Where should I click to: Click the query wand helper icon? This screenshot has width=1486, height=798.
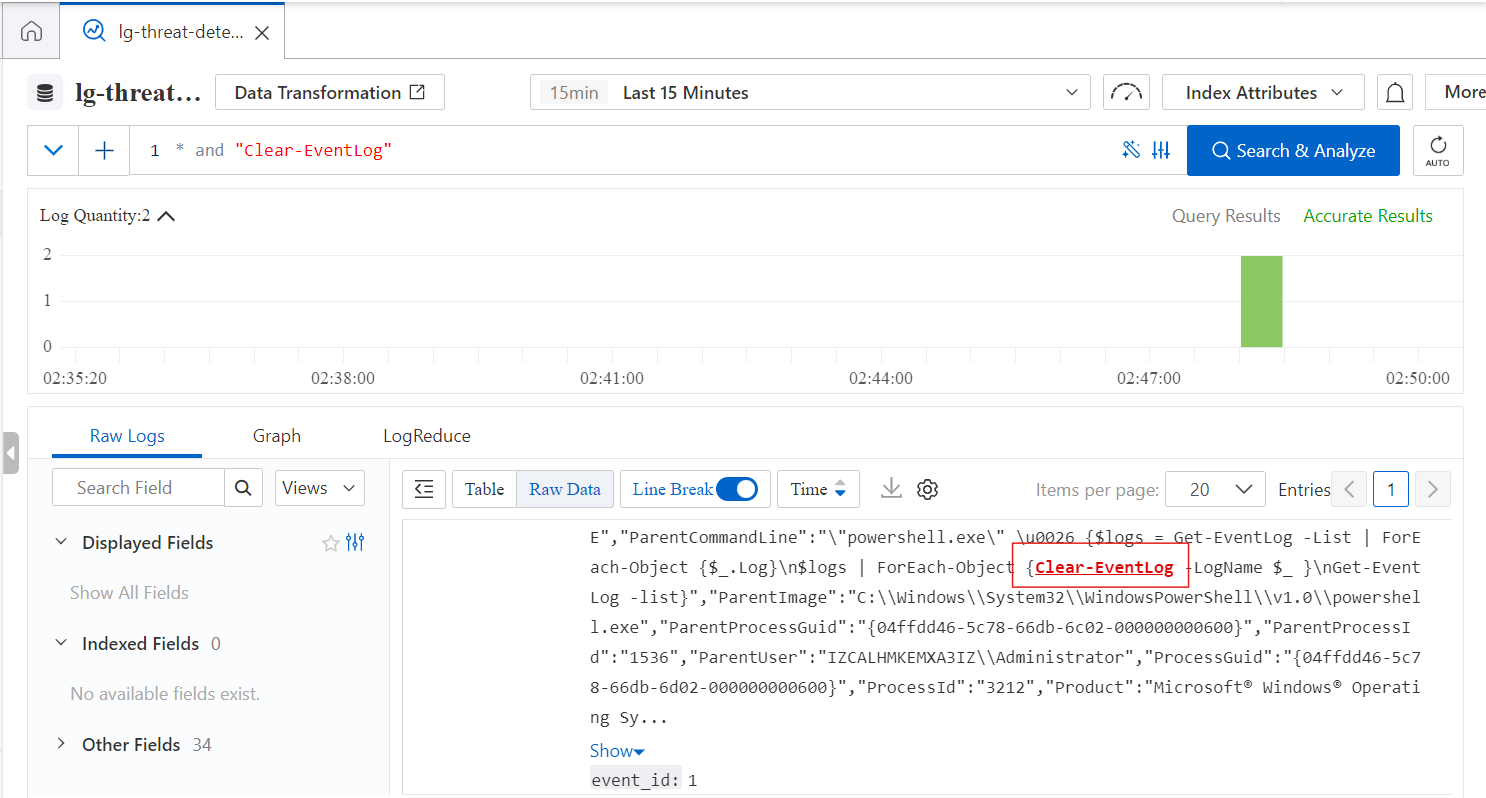1131,150
